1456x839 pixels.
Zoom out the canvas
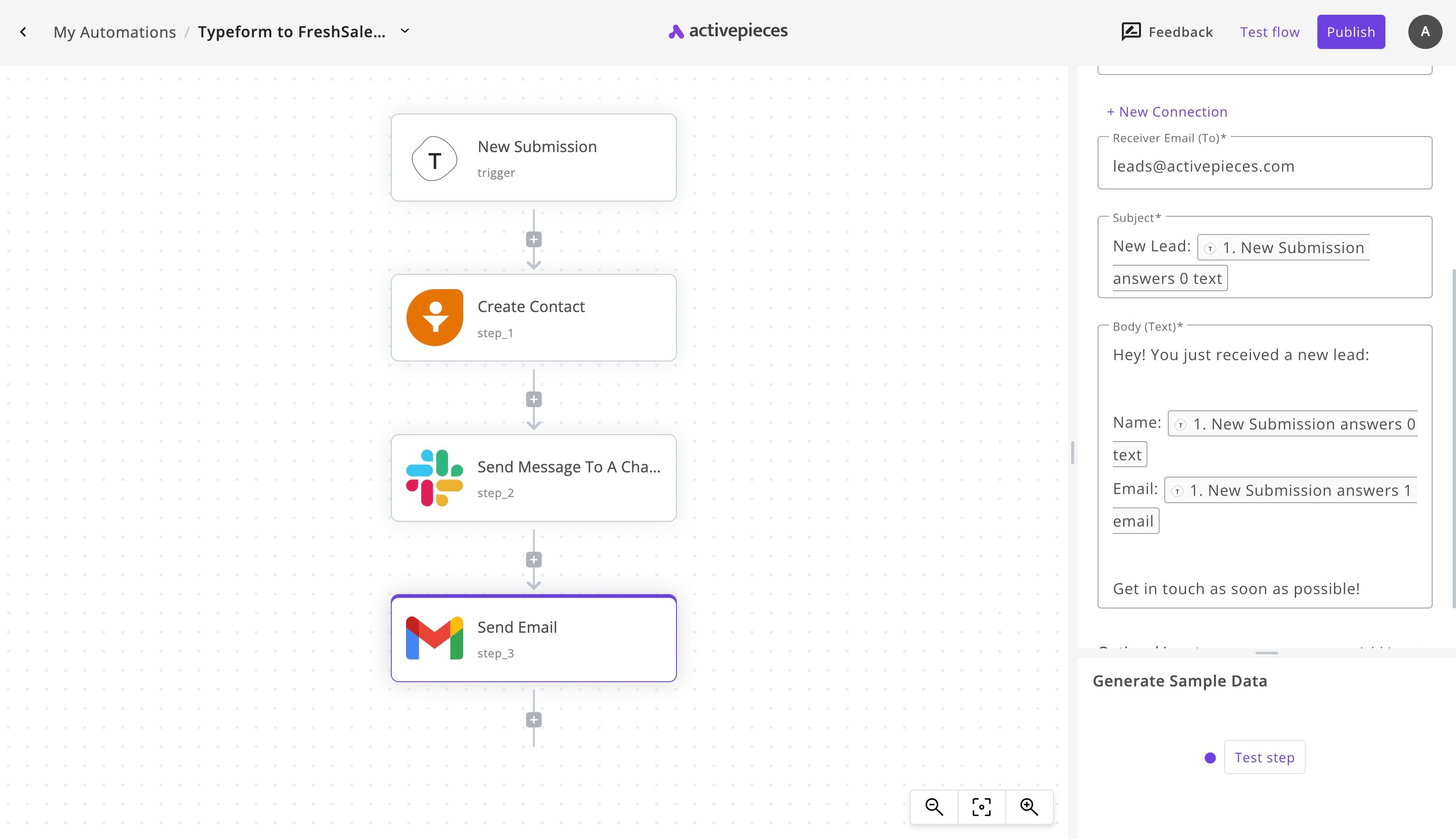934,807
